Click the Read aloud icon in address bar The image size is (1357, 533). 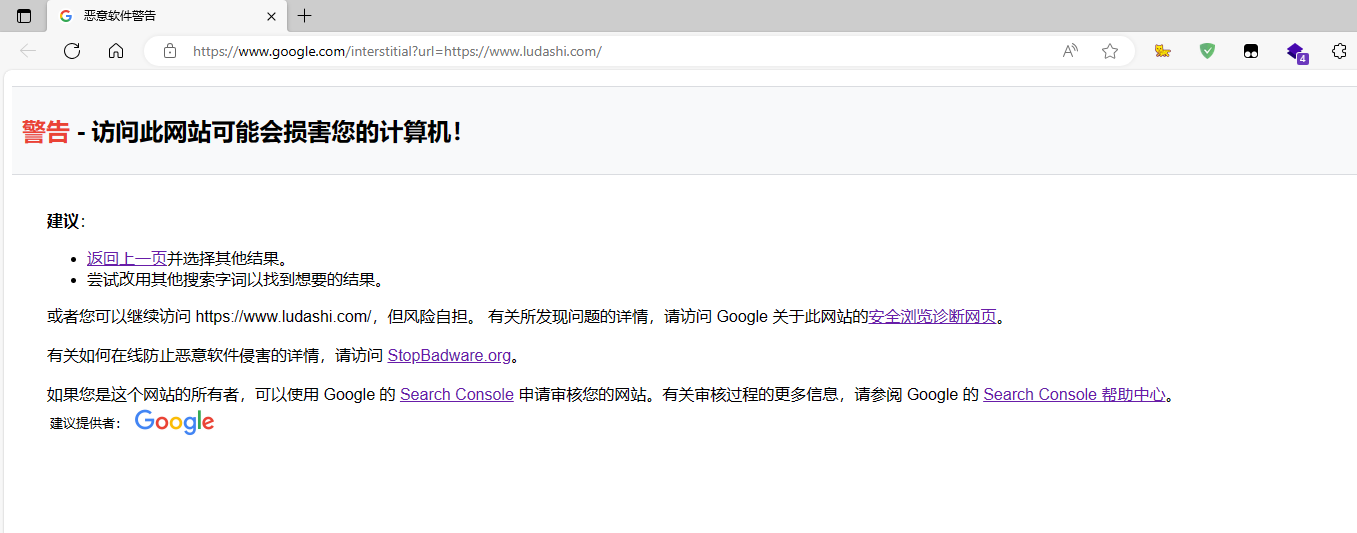1070,51
